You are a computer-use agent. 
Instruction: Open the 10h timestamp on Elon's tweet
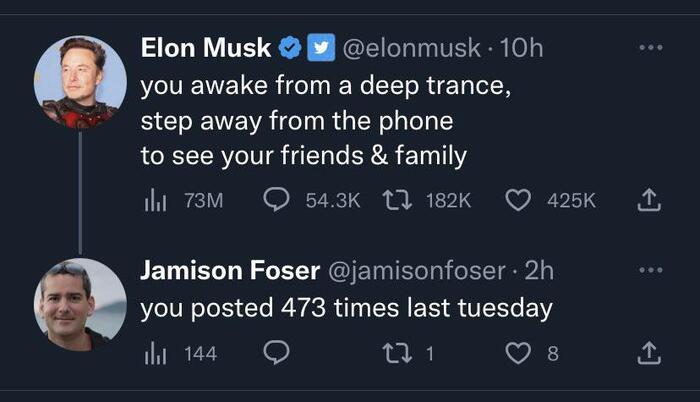pyautogui.click(x=520, y=47)
